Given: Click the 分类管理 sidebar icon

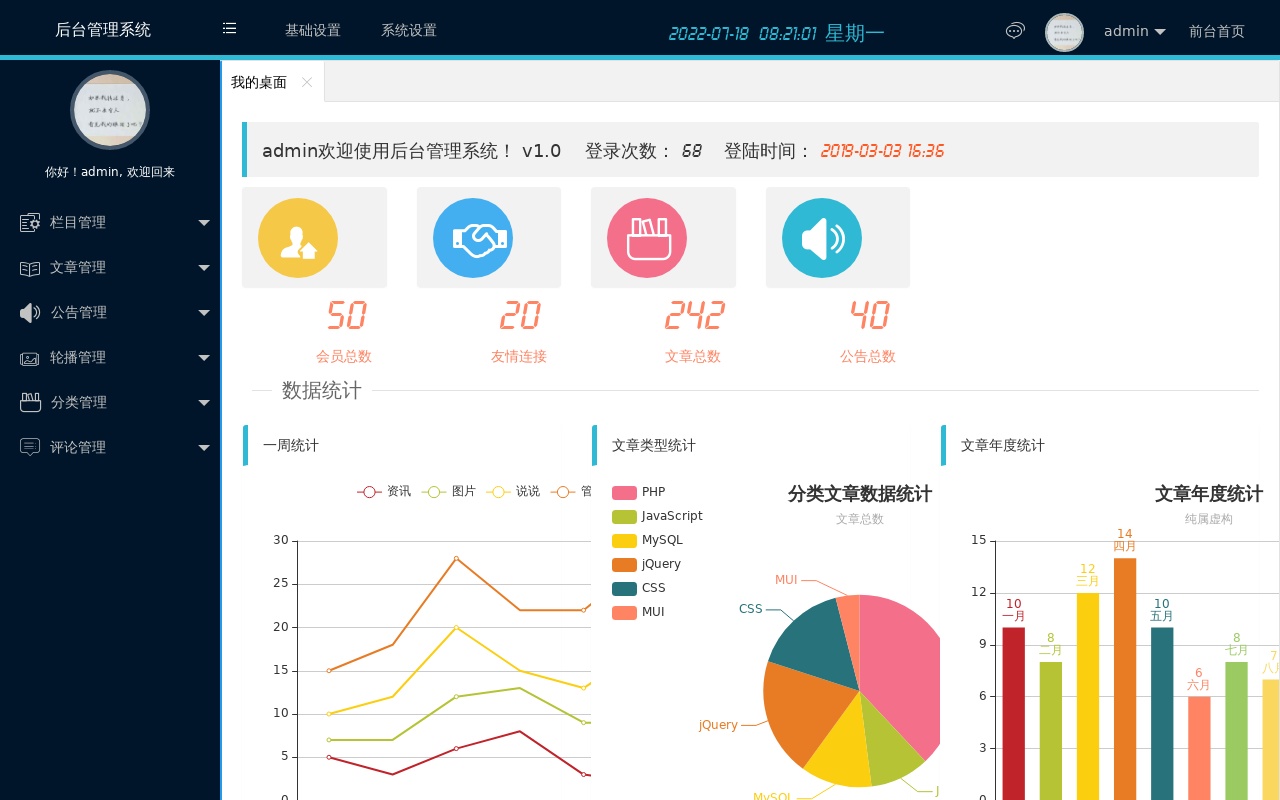Looking at the screenshot, I should click(30, 402).
